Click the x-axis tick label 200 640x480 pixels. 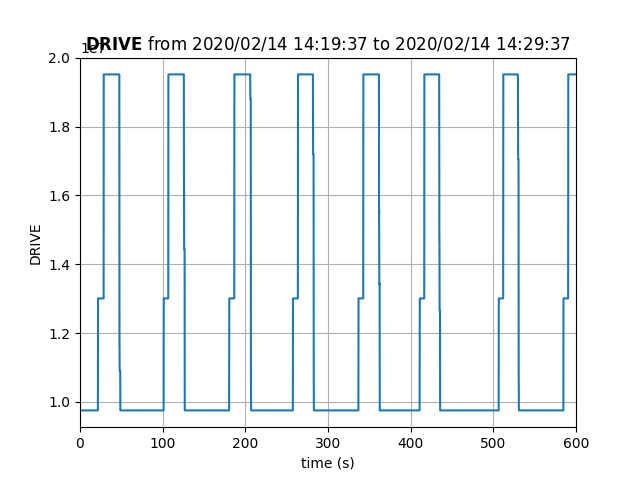click(x=245, y=443)
